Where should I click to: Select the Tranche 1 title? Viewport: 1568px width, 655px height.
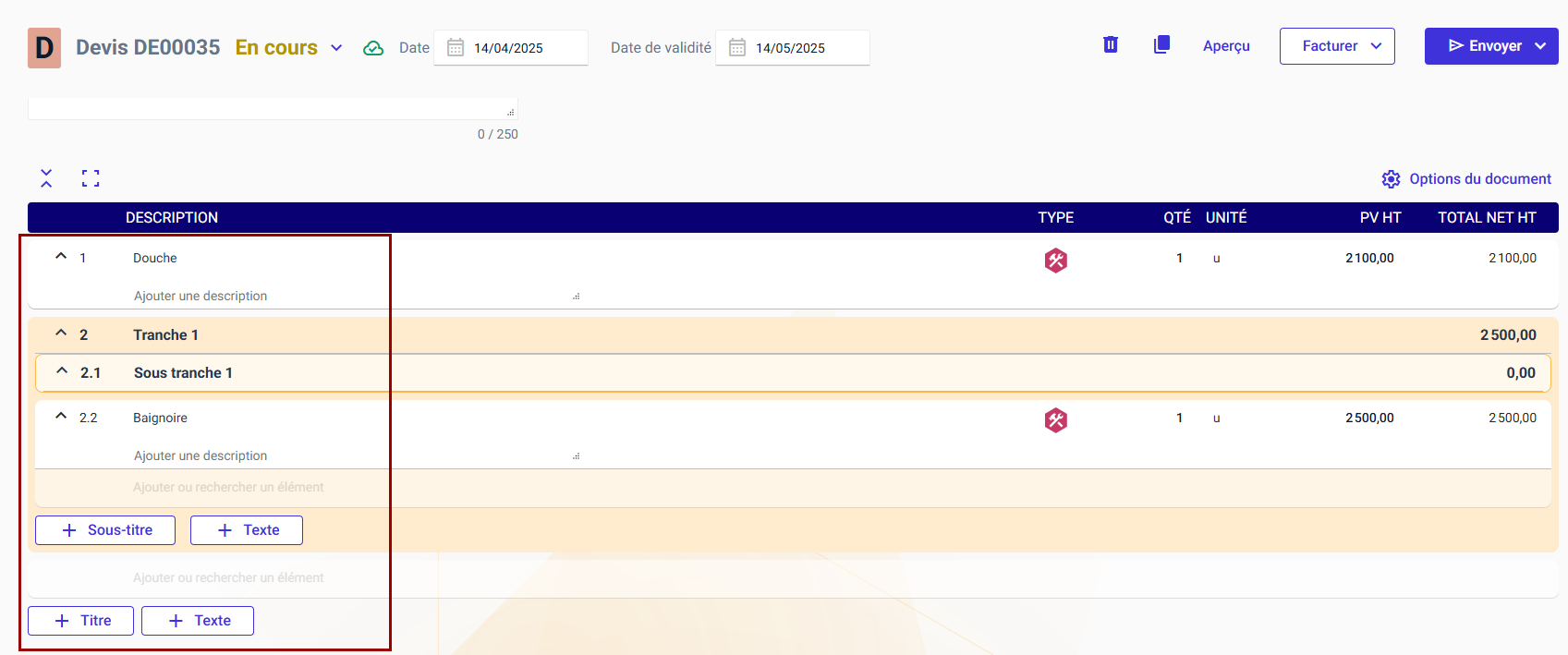tap(165, 334)
